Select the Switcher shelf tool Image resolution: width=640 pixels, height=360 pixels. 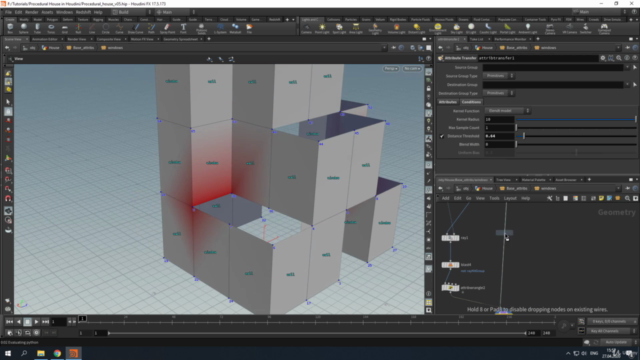tap(585, 29)
